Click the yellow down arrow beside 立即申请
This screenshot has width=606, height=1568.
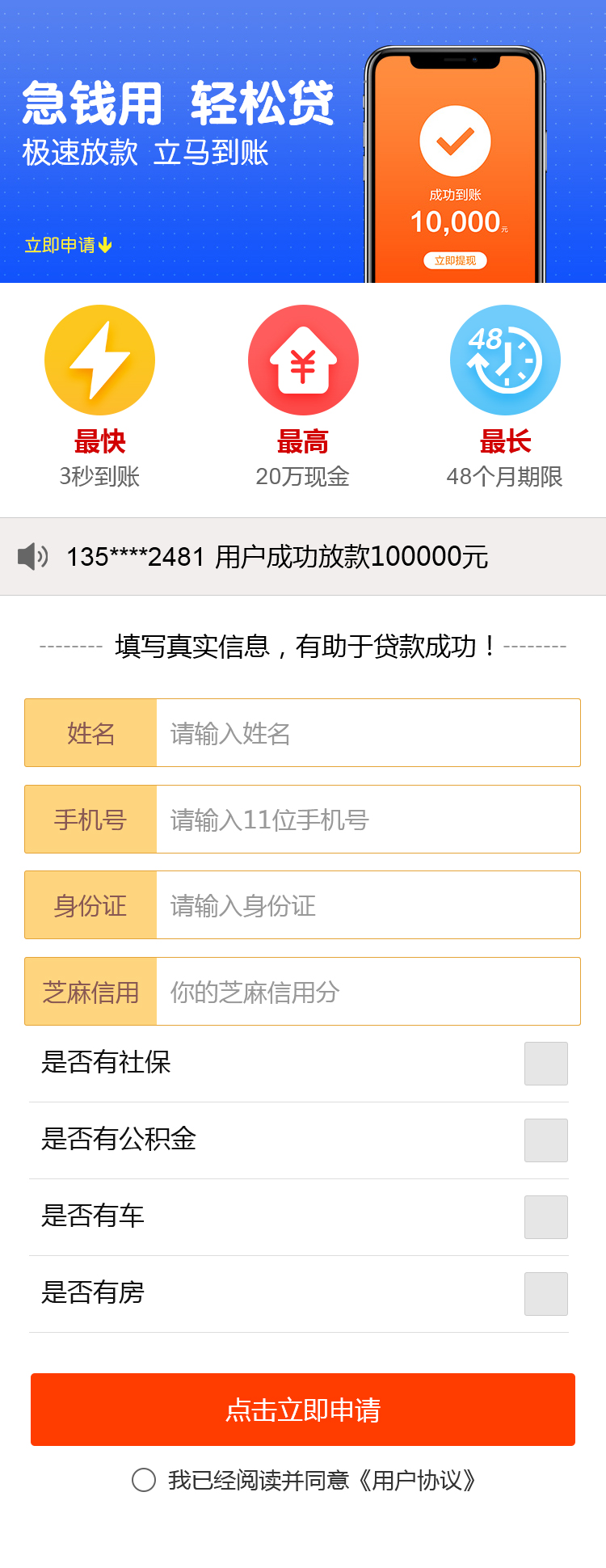click(x=105, y=245)
